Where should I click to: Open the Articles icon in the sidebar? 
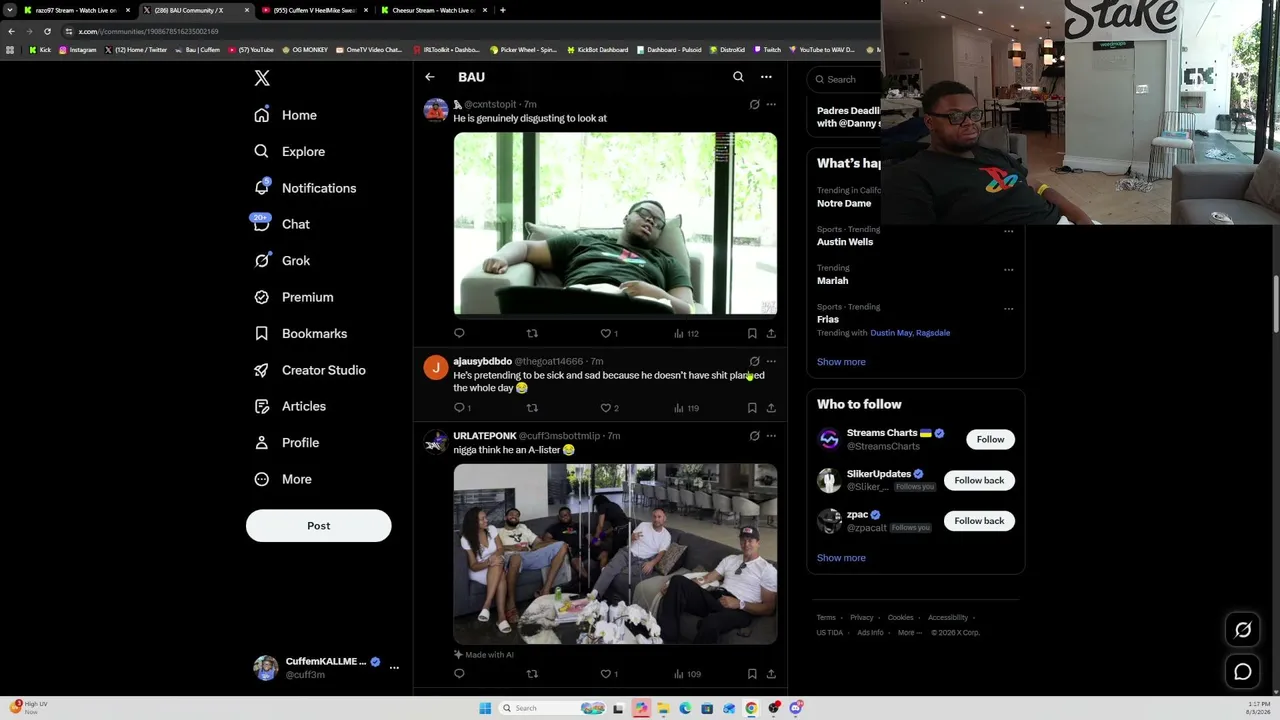(x=262, y=406)
